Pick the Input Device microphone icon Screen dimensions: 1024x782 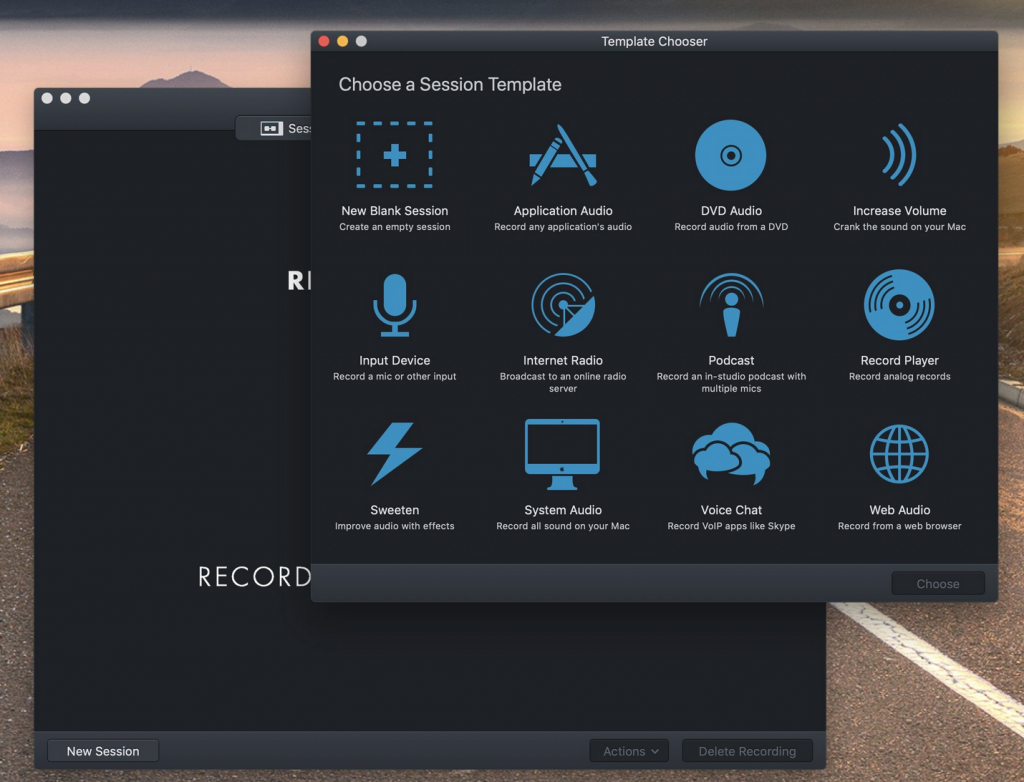(x=394, y=304)
